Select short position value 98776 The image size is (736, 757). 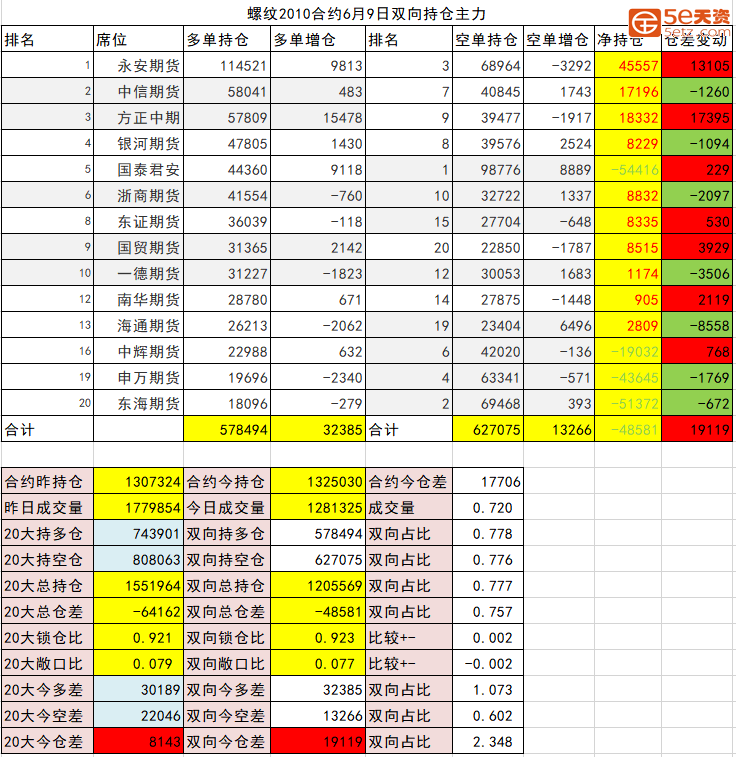487,169
